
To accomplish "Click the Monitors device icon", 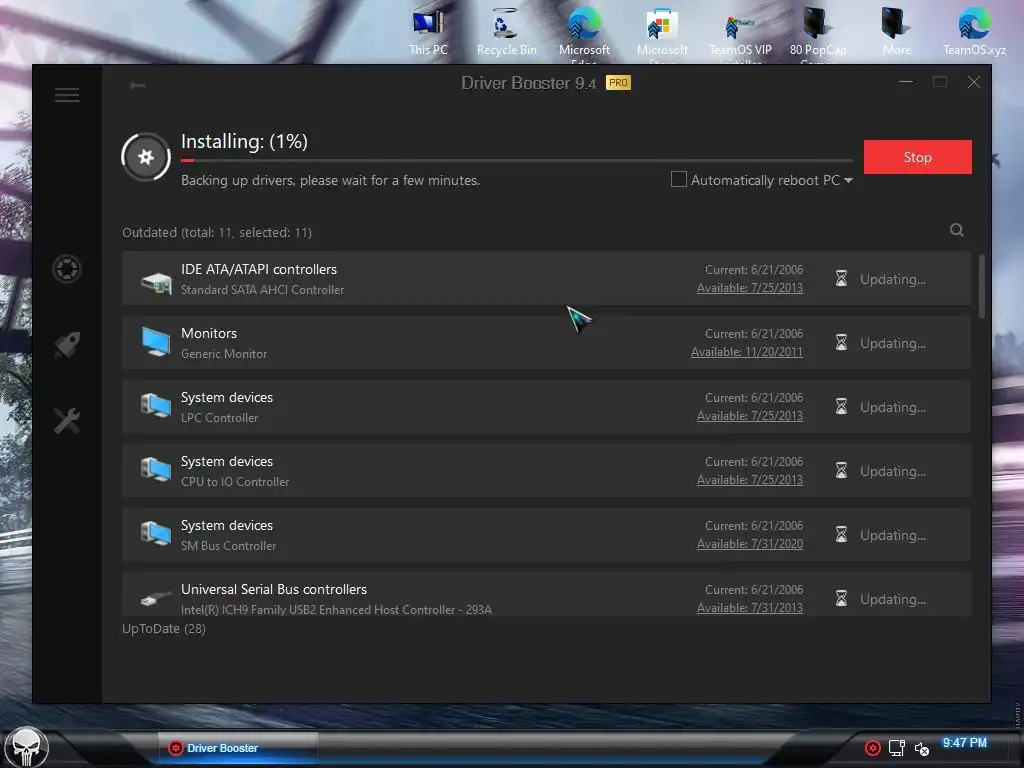I will coord(156,342).
